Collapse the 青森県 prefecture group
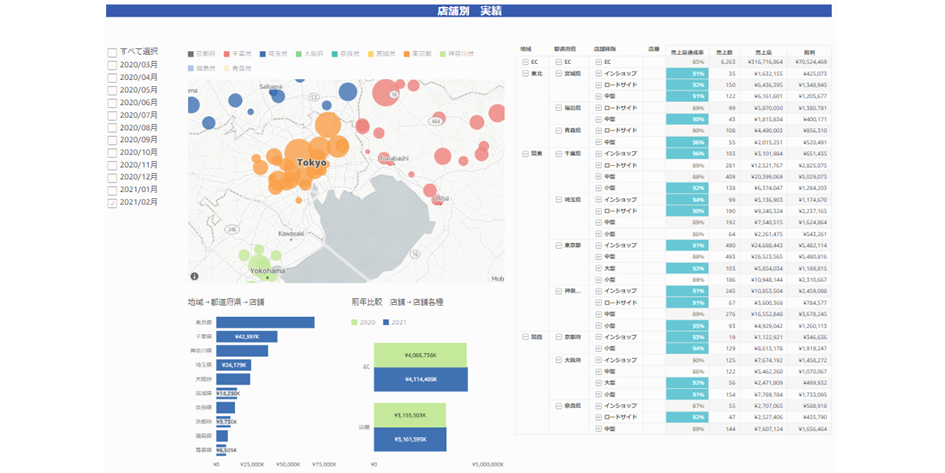 pos(559,130)
